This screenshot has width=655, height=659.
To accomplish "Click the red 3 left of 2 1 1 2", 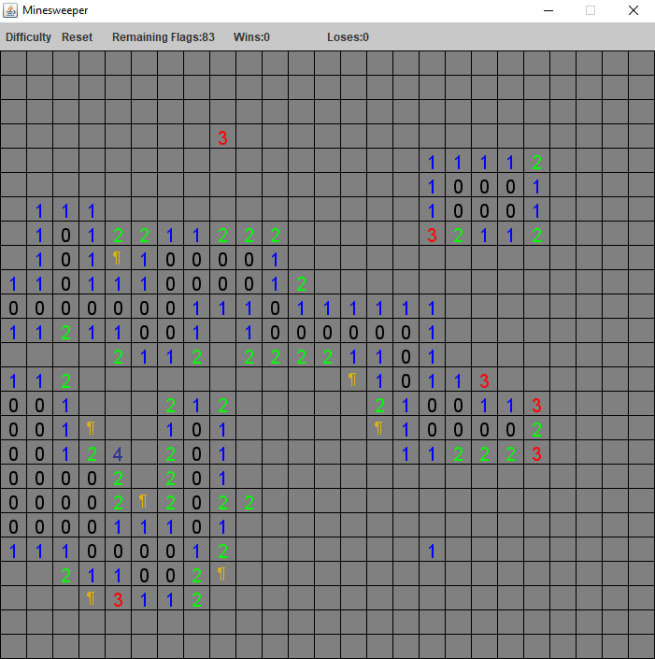I will pyautogui.click(x=432, y=235).
